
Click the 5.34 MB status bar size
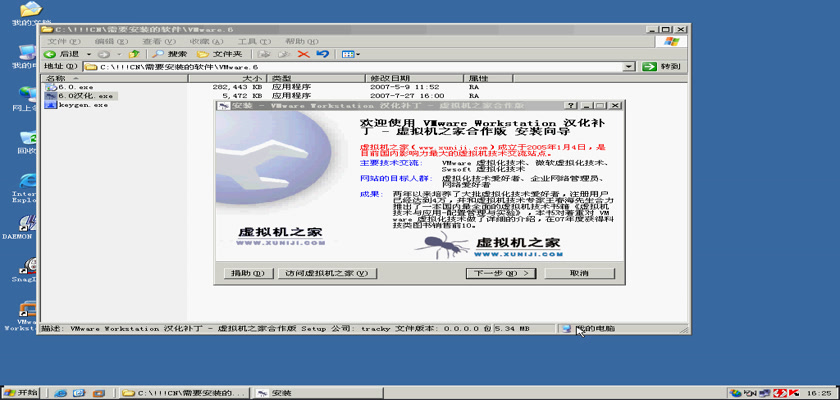click(x=512, y=329)
